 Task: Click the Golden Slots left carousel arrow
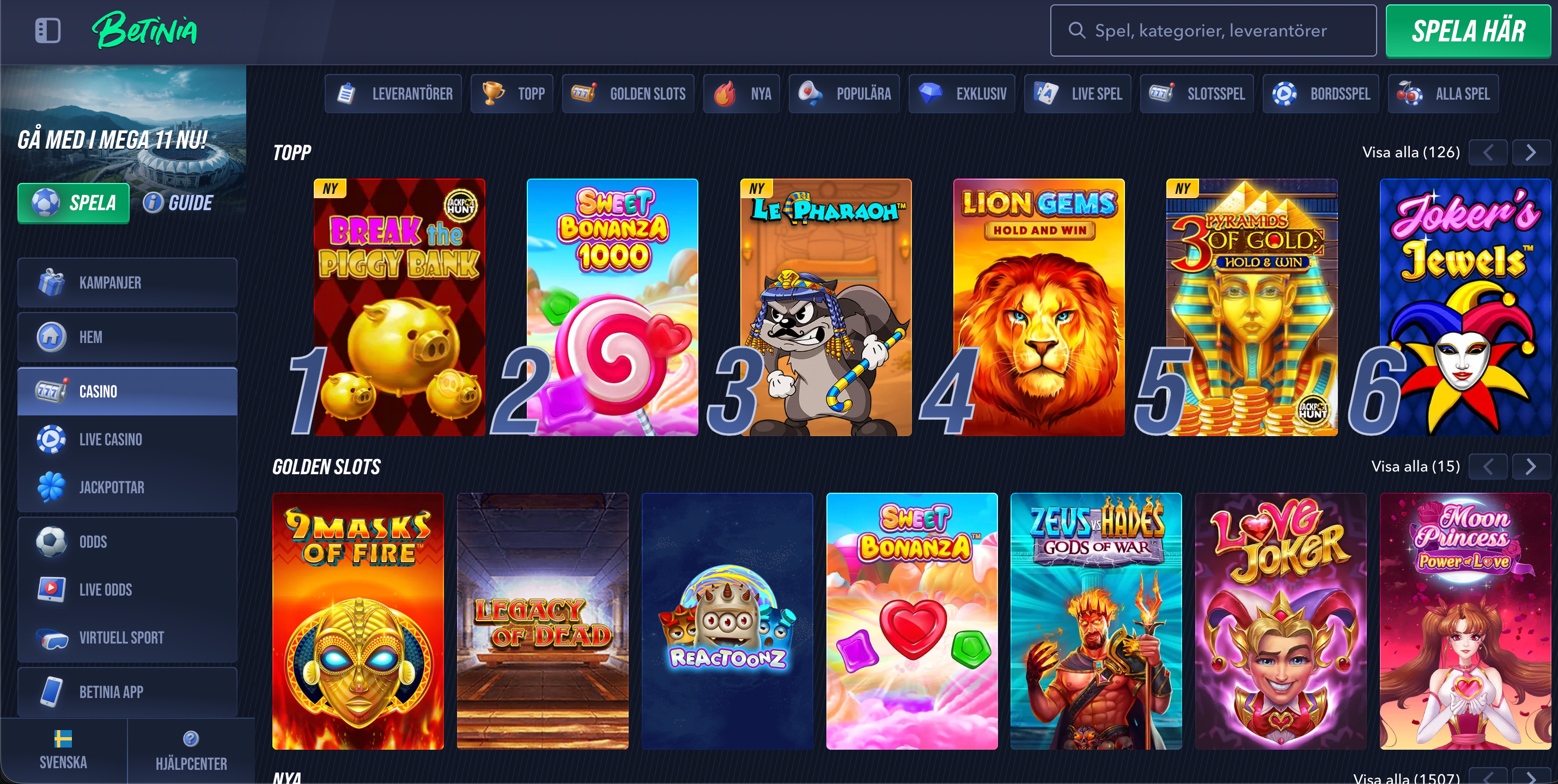pyautogui.click(x=1488, y=466)
